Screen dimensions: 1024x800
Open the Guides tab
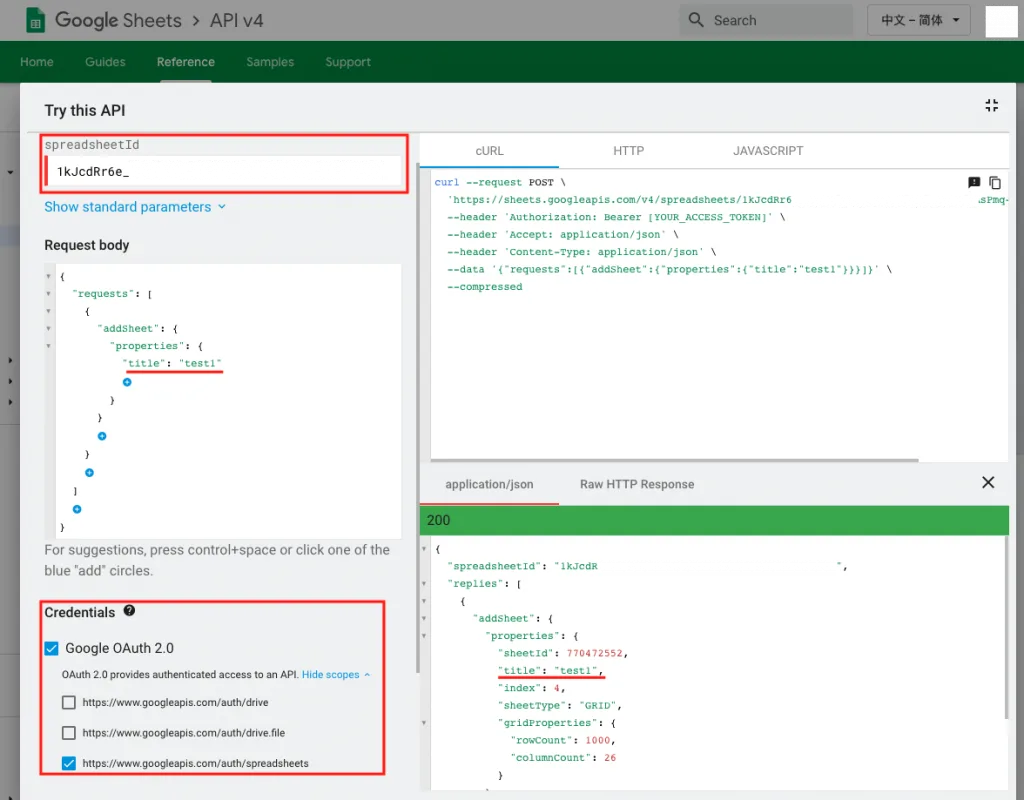[x=105, y=62]
